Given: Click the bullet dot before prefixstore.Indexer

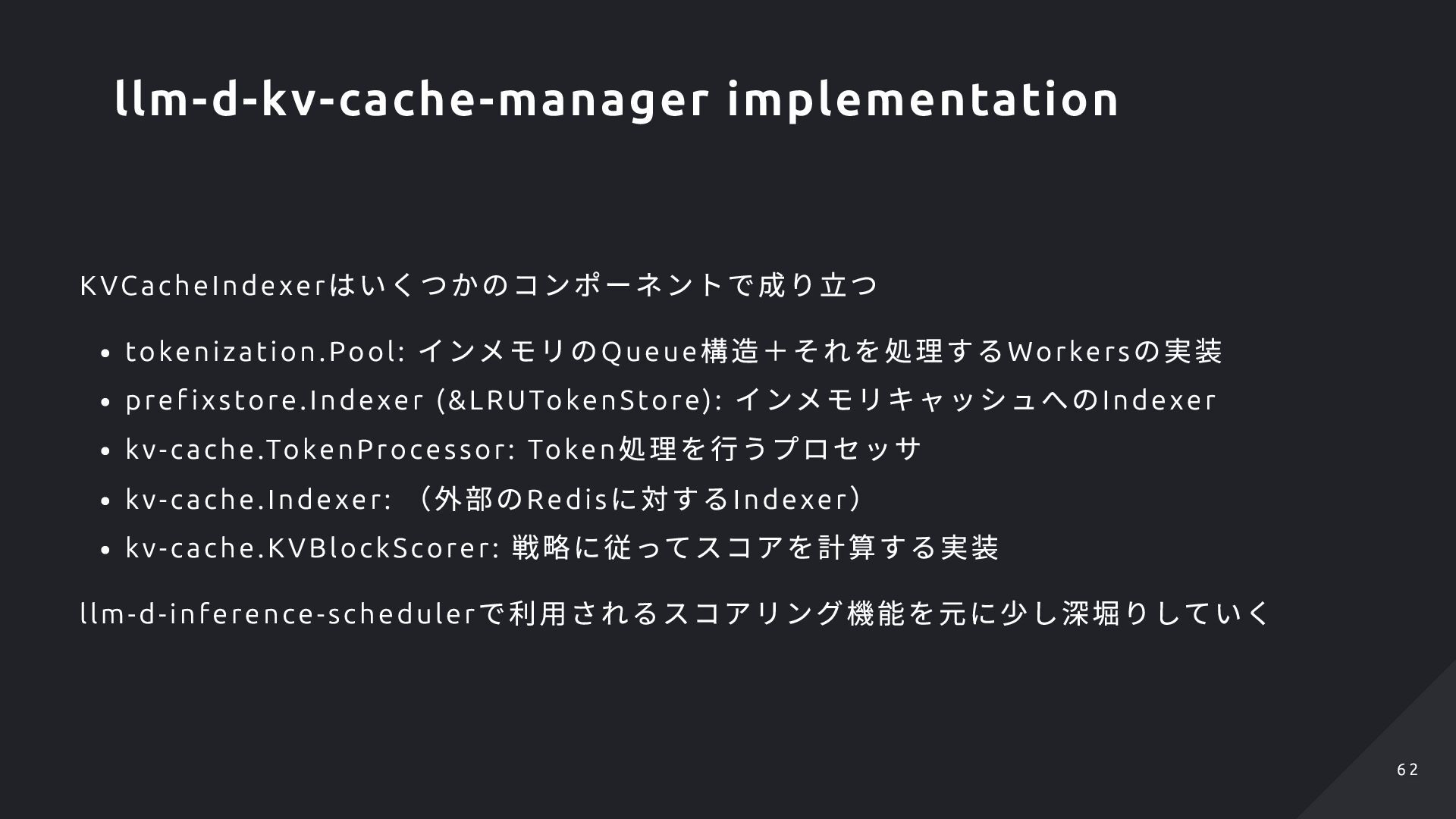Looking at the screenshot, I should tap(105, 403).
